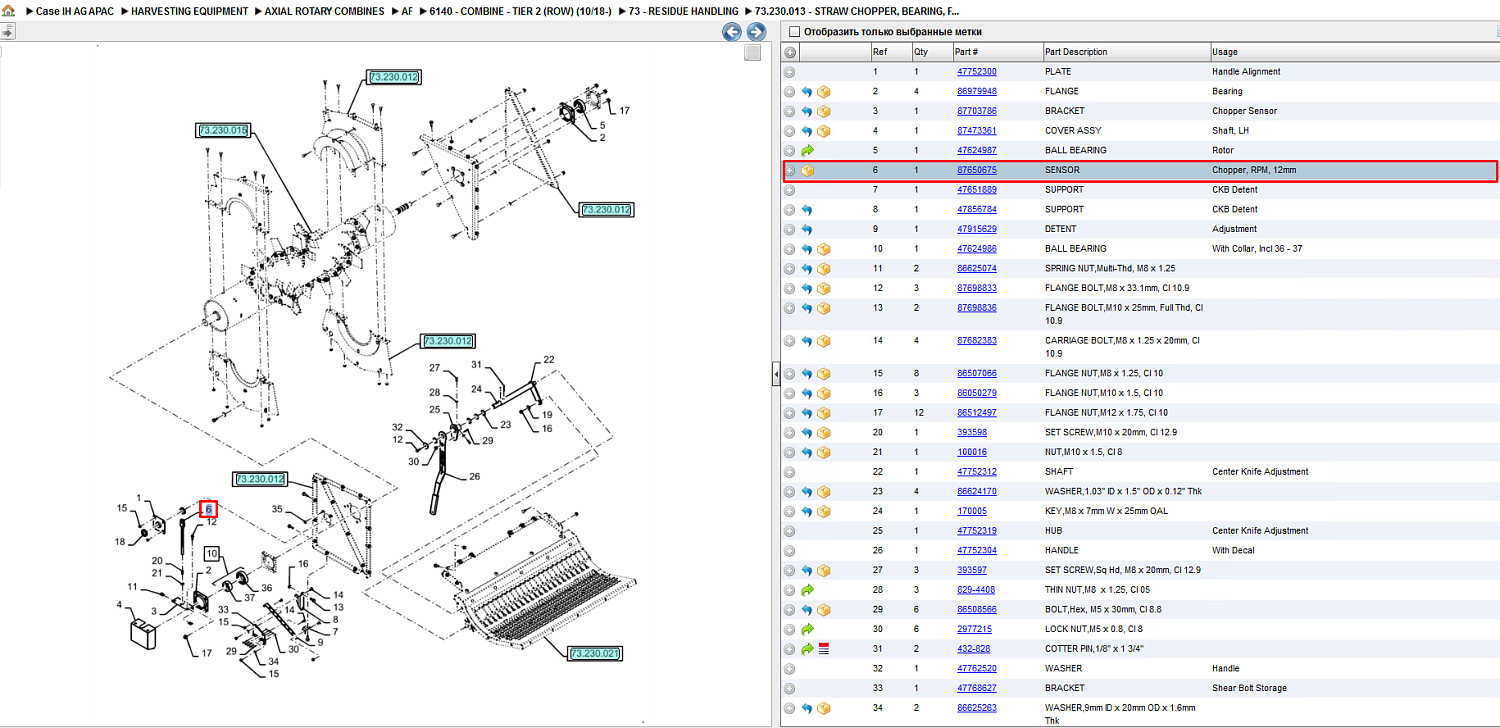Open part number 86979948 link
This screenshot has width=1500, height=728.
(976, 92)
